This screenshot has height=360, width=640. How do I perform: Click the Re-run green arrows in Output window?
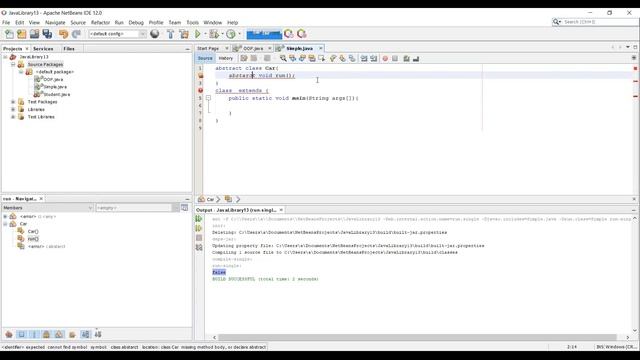tap(199, 219)
